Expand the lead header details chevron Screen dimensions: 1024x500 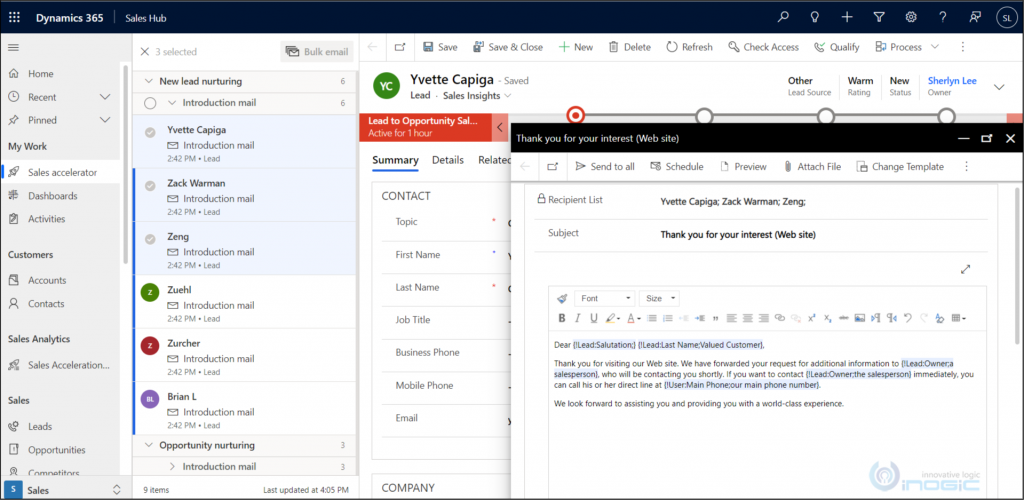point(999,87)
